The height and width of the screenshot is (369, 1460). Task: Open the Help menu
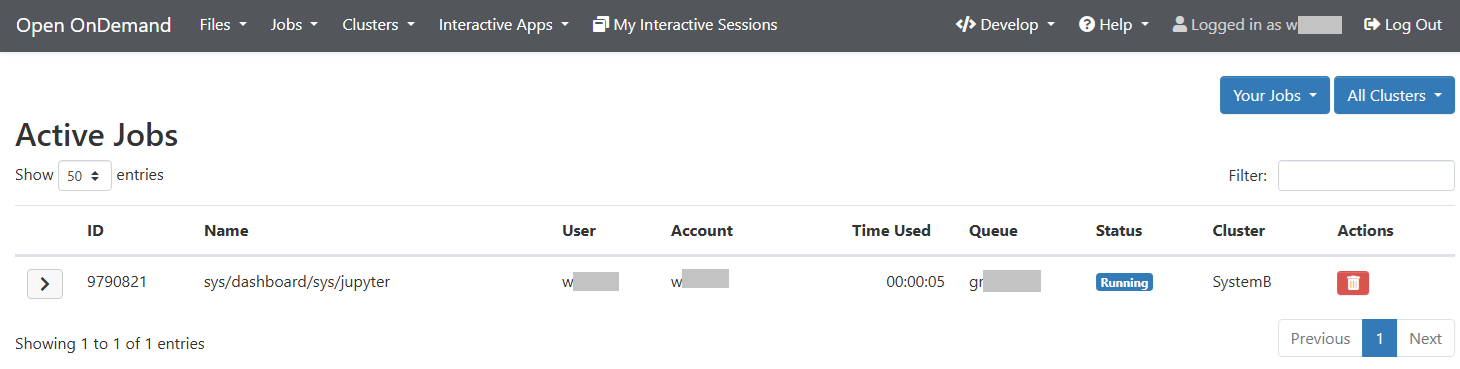[x=1114, y=25]
